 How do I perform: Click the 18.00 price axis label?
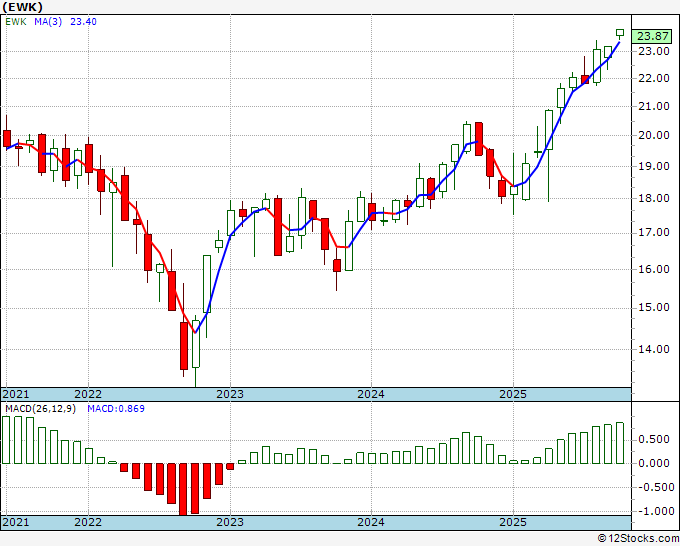coord(654,199)
